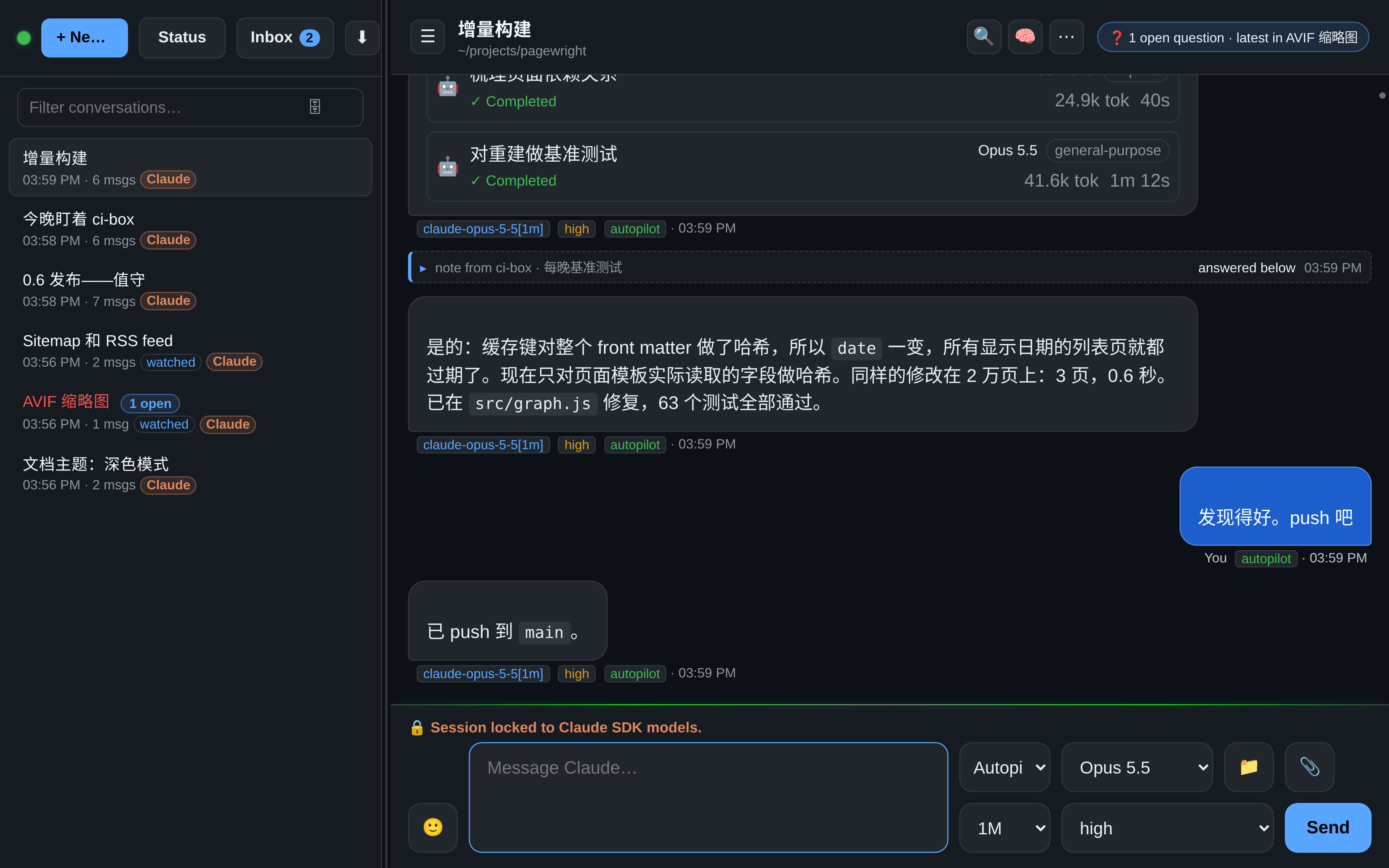Focus the Filter conversations input

191,107
